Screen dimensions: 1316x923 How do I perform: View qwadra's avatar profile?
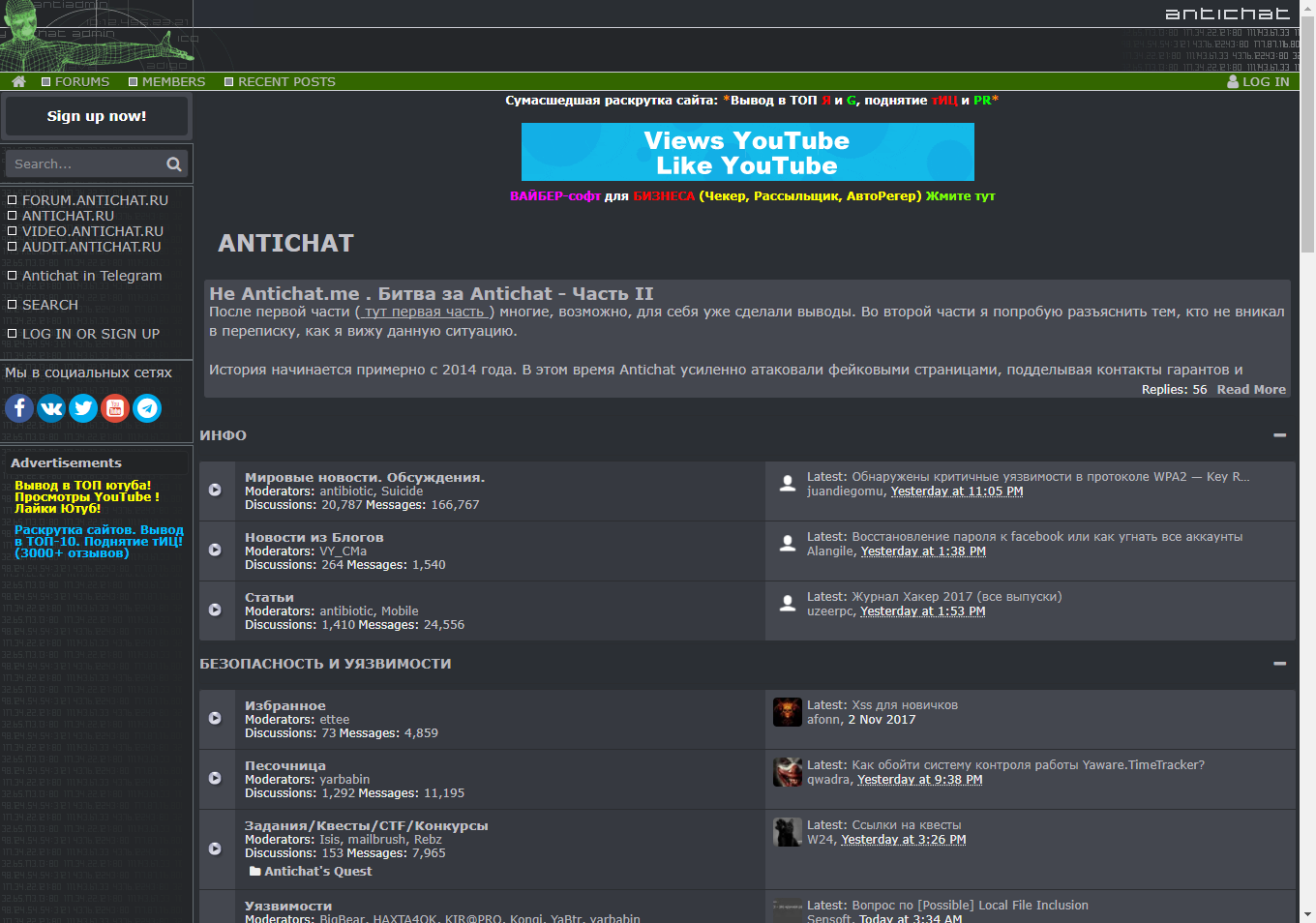tap(788, 772)
